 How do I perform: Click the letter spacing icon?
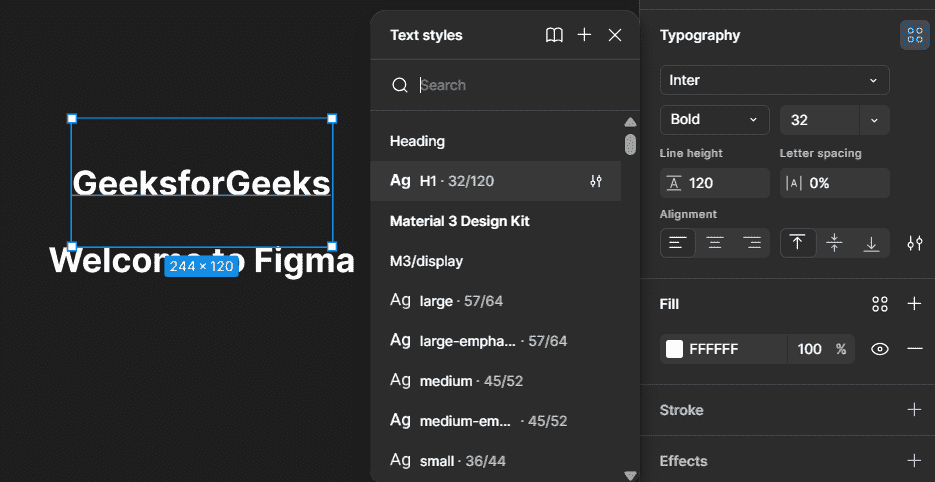794,183
